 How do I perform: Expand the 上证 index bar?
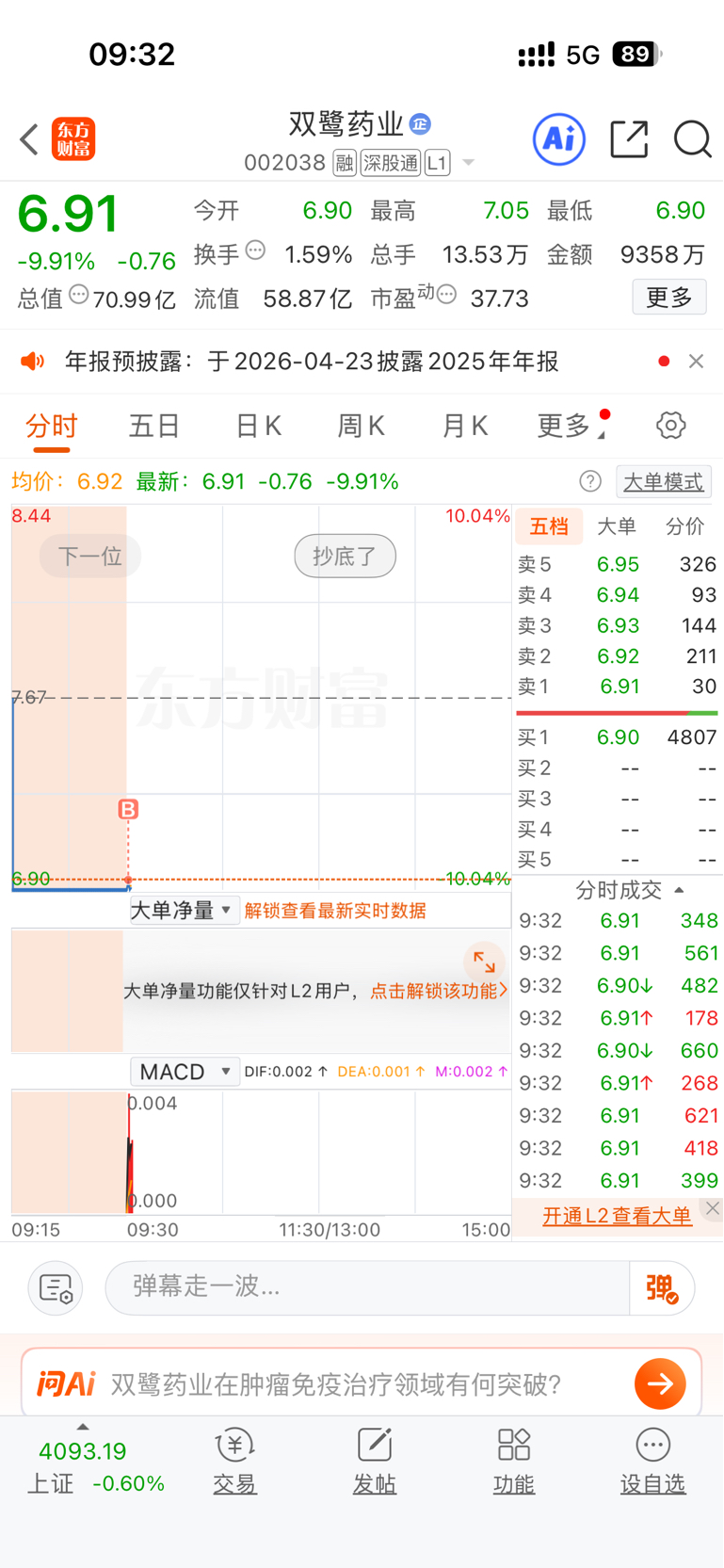pyautogui.click(x=83, y=1427)
